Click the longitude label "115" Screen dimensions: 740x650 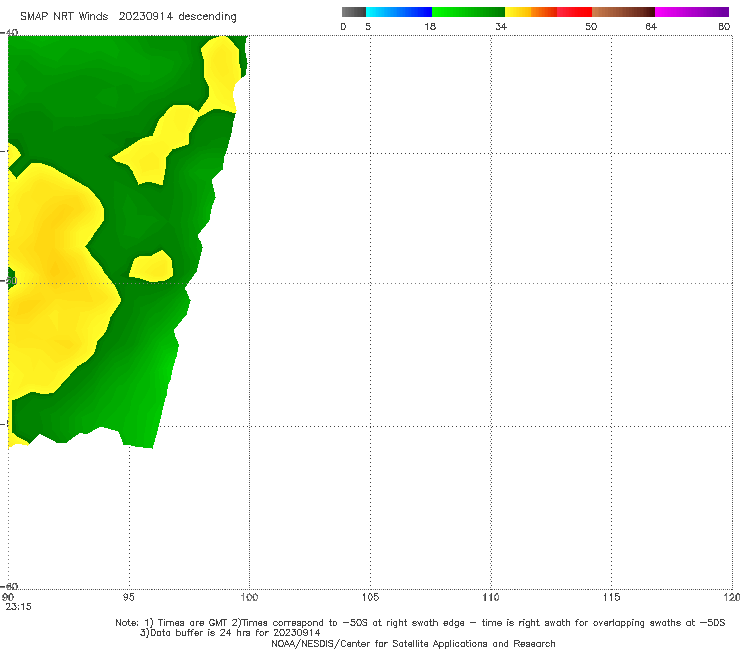pyautogui.click(x=612, y=597)
